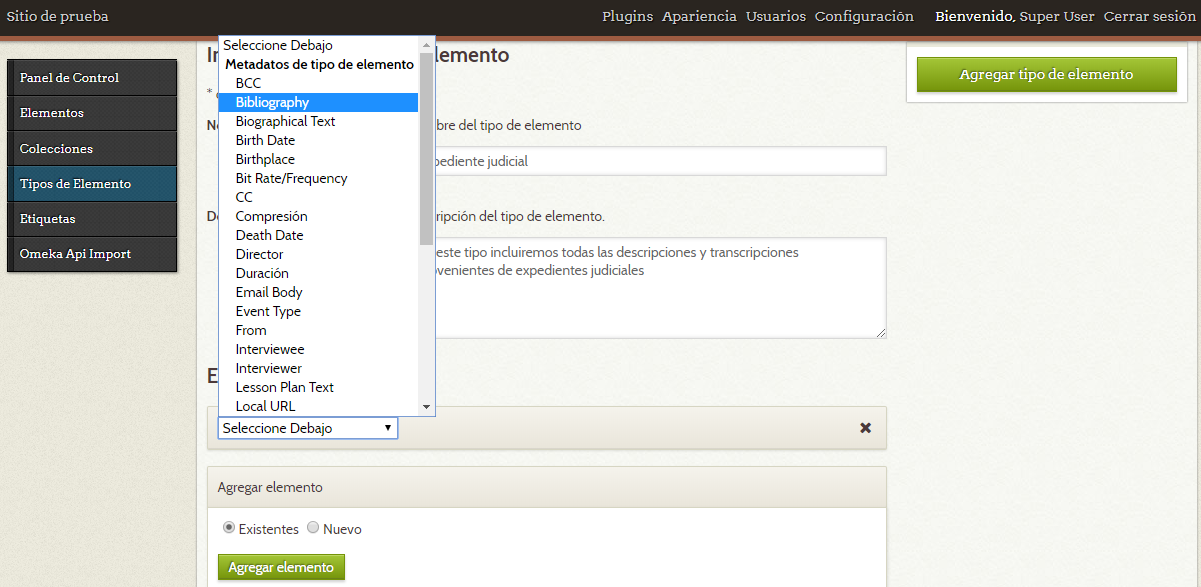Open the 'Configuración' menu
The image size is (1201, 587).
862,16
